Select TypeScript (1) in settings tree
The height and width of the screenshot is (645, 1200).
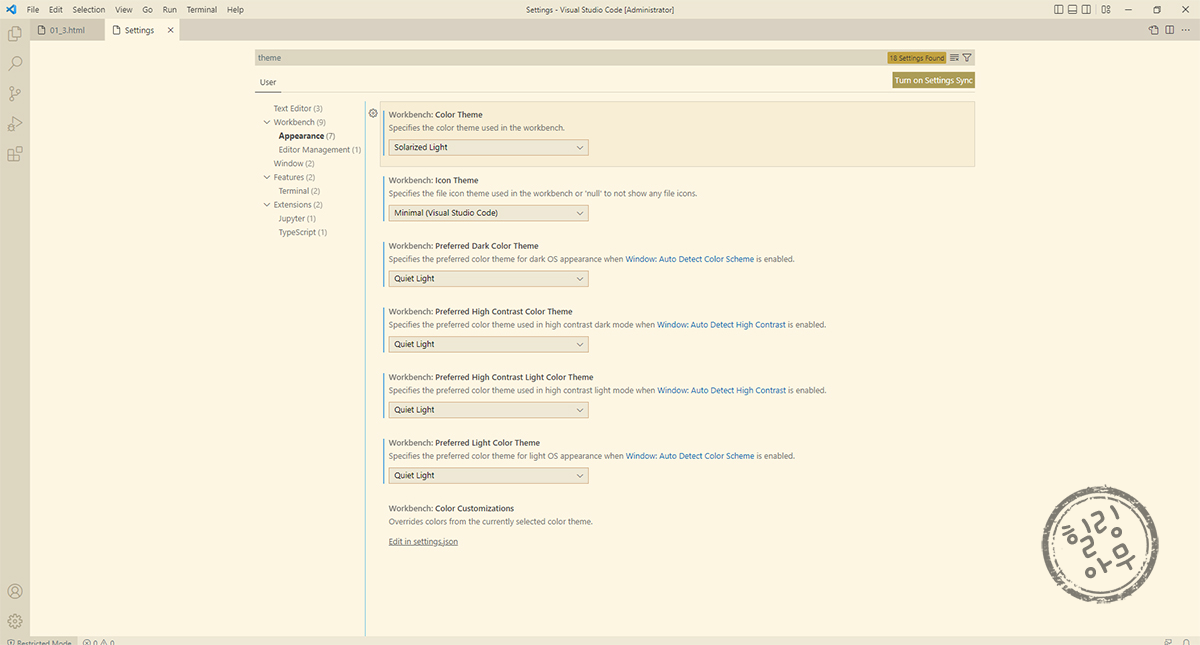point(302,232)
